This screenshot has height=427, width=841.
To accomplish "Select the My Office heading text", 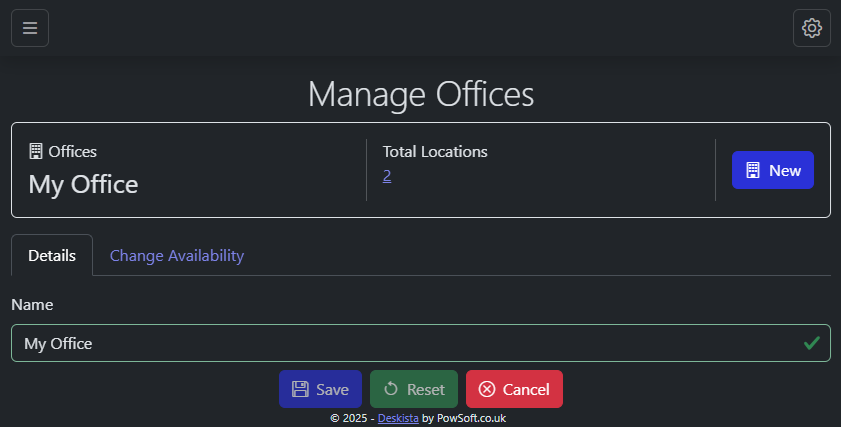I will 83,184.
